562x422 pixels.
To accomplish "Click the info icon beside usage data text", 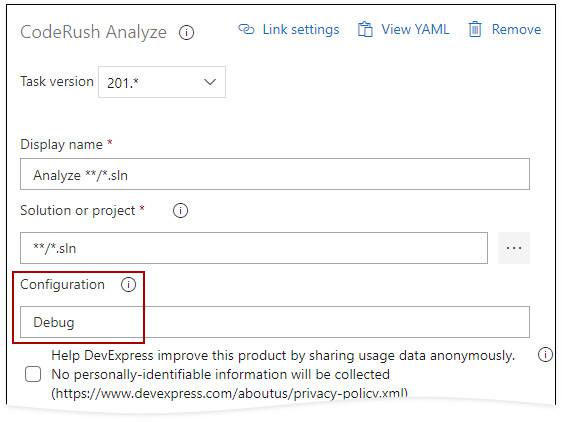I will coord(545,355).
